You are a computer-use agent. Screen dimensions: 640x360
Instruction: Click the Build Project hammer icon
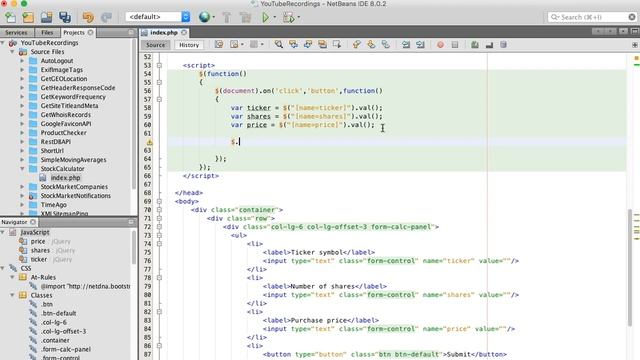(x=227, y=17)
